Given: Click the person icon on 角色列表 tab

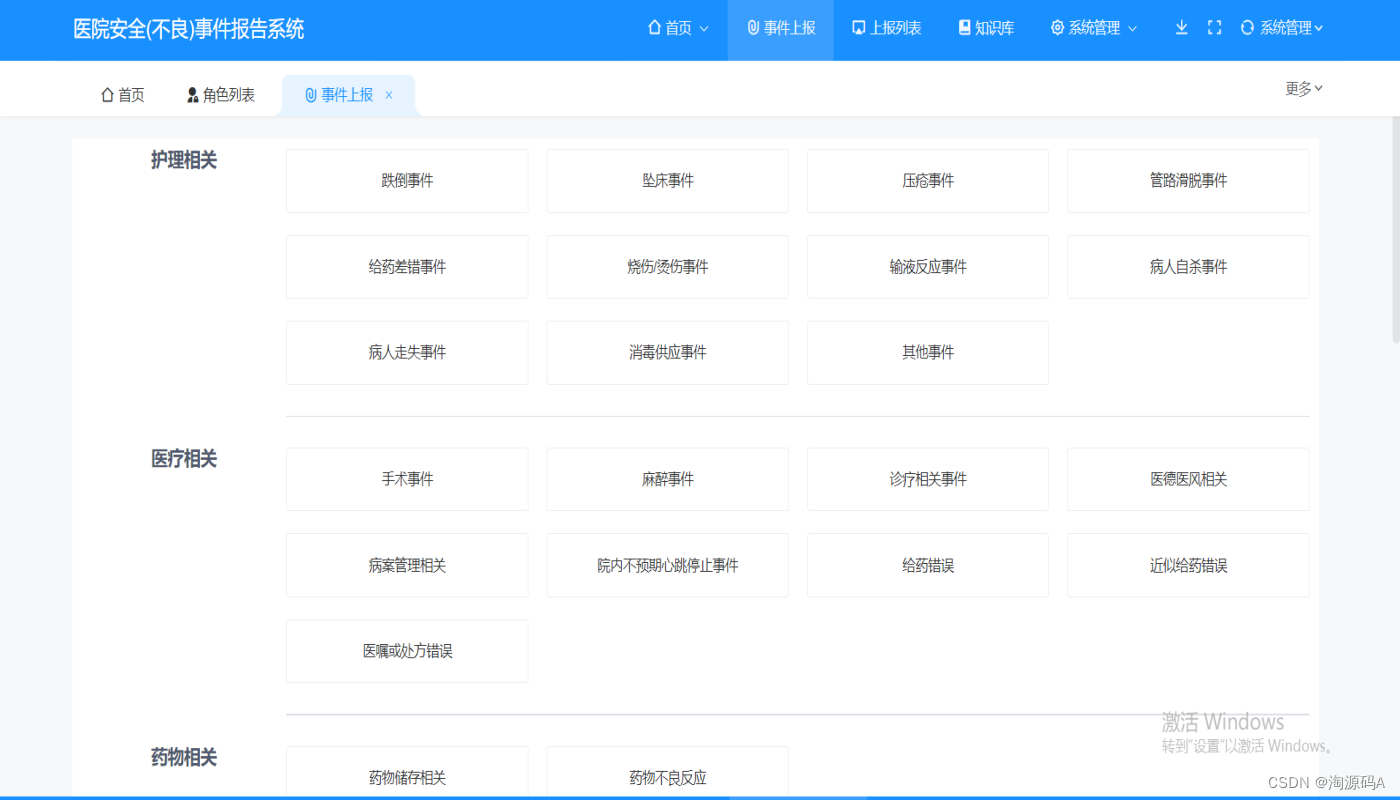Looking at the screenshot, I should (x=193, y=95).
